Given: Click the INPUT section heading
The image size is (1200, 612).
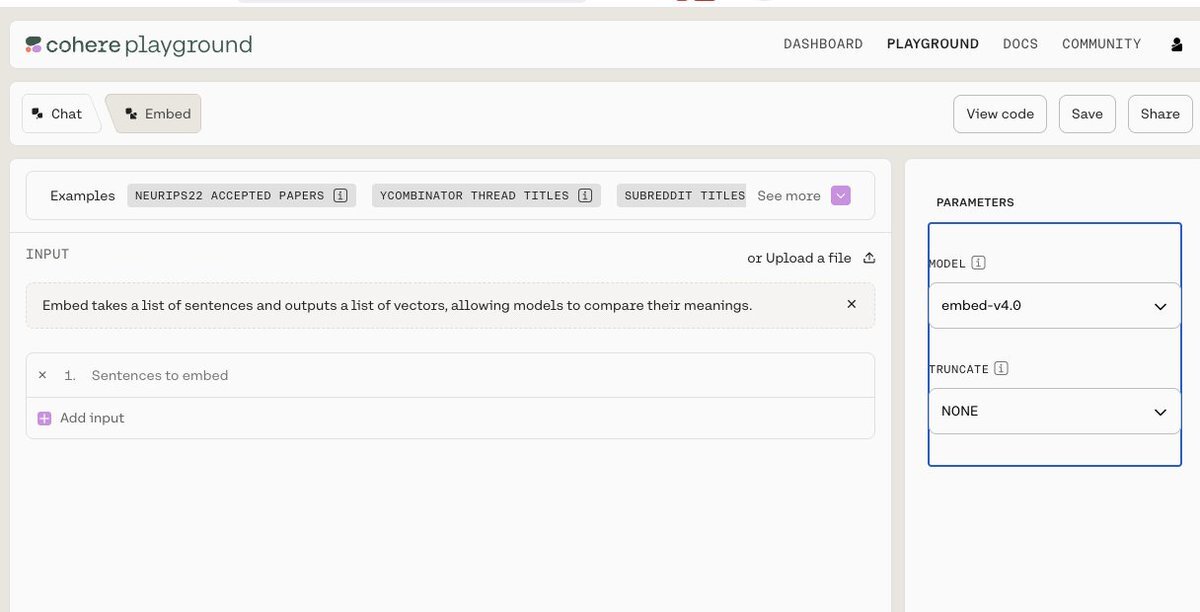Looking at the screenshot, I should pos(48,255).
